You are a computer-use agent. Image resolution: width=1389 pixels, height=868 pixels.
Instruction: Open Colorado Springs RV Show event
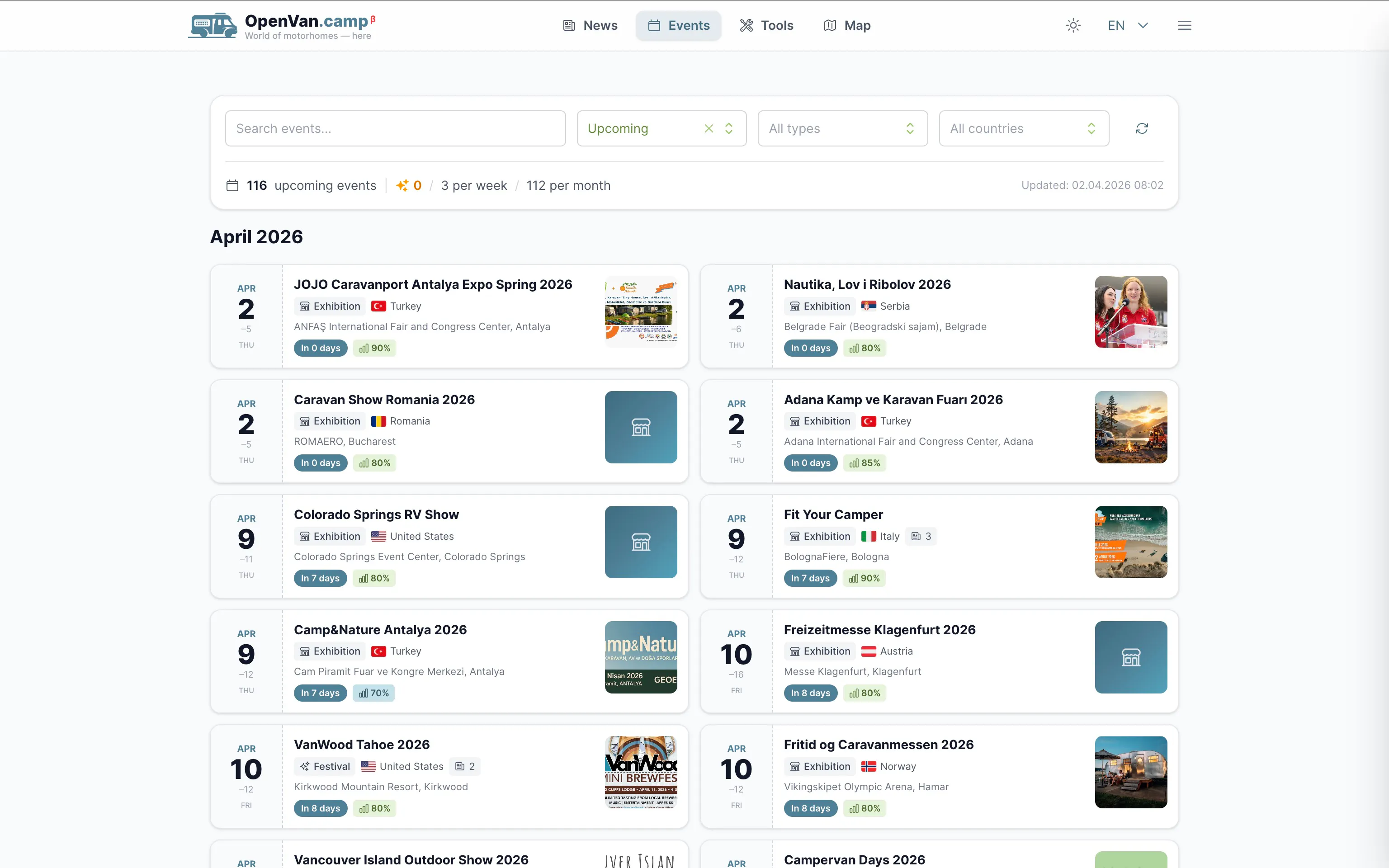point(376,514)
